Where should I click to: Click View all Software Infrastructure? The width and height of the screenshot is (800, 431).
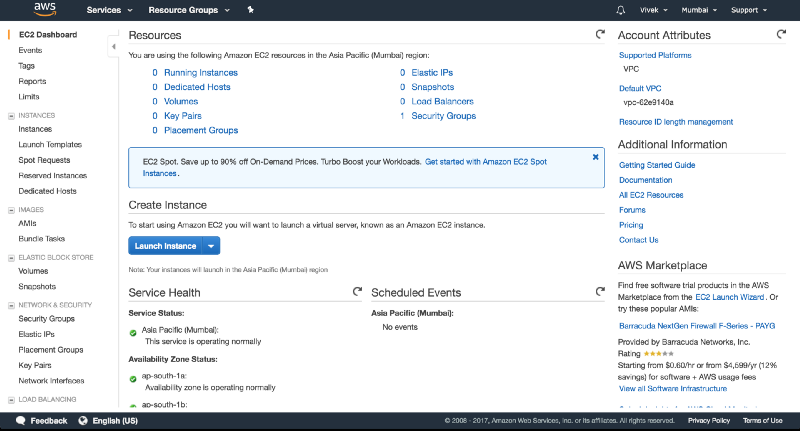click(672, 388)
